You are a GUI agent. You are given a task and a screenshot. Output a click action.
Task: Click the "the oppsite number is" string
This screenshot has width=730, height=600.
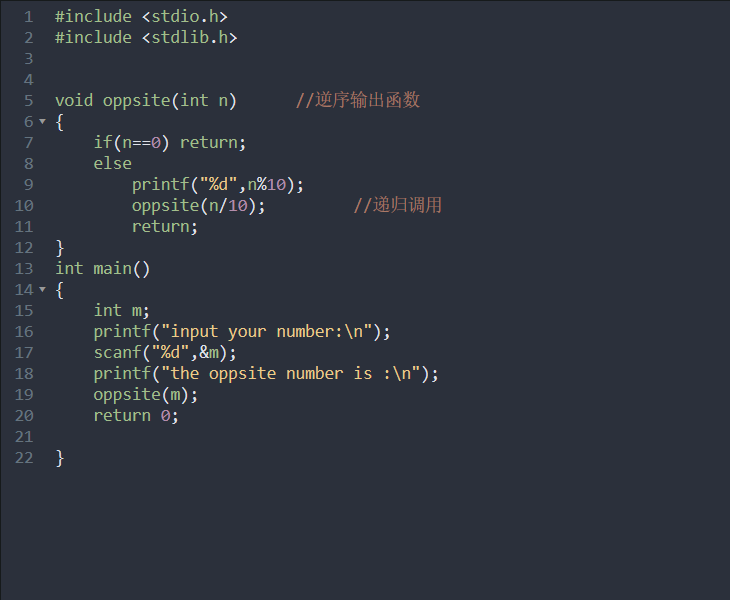[291, 374]
